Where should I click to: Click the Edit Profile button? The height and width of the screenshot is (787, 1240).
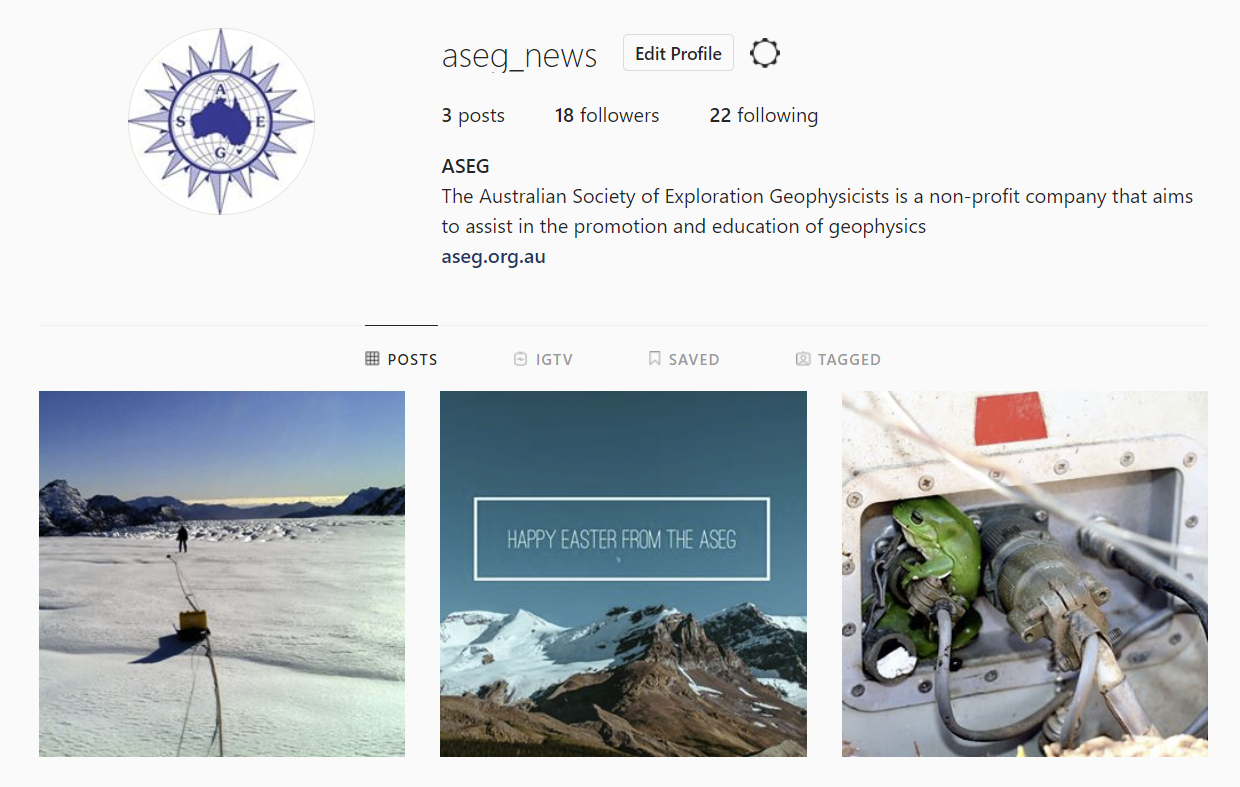click(x=678, y=53)
